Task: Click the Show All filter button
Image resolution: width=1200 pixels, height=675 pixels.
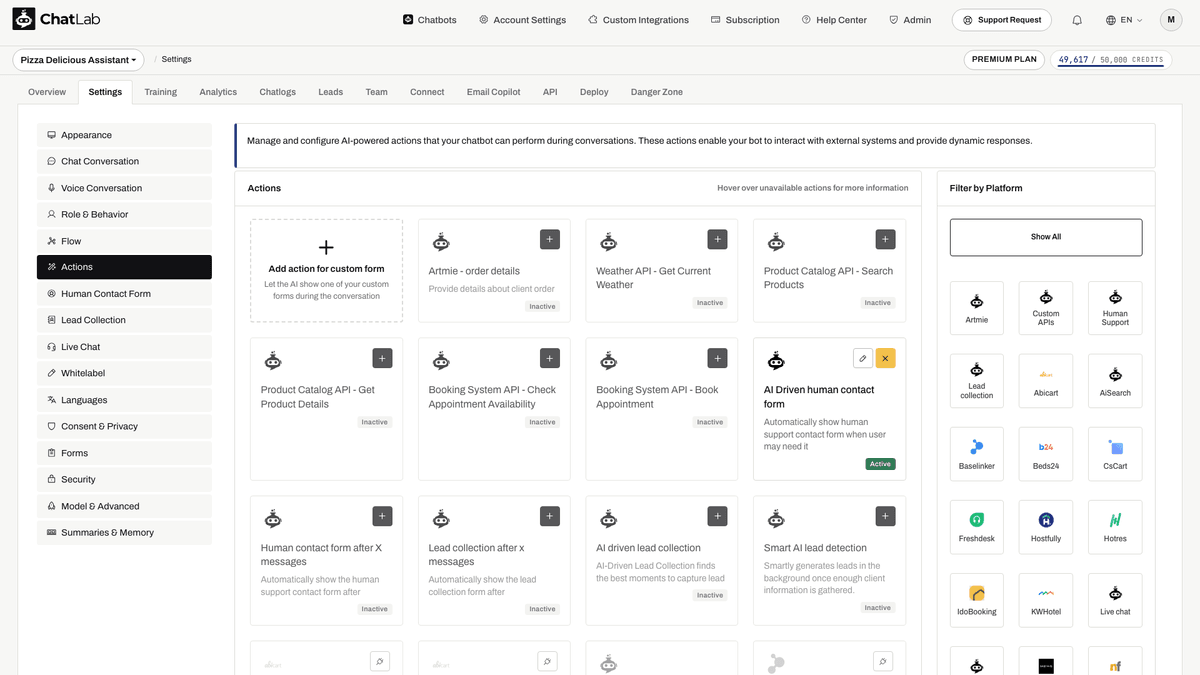Action: pyautogui.click(x=1046, y=237)
